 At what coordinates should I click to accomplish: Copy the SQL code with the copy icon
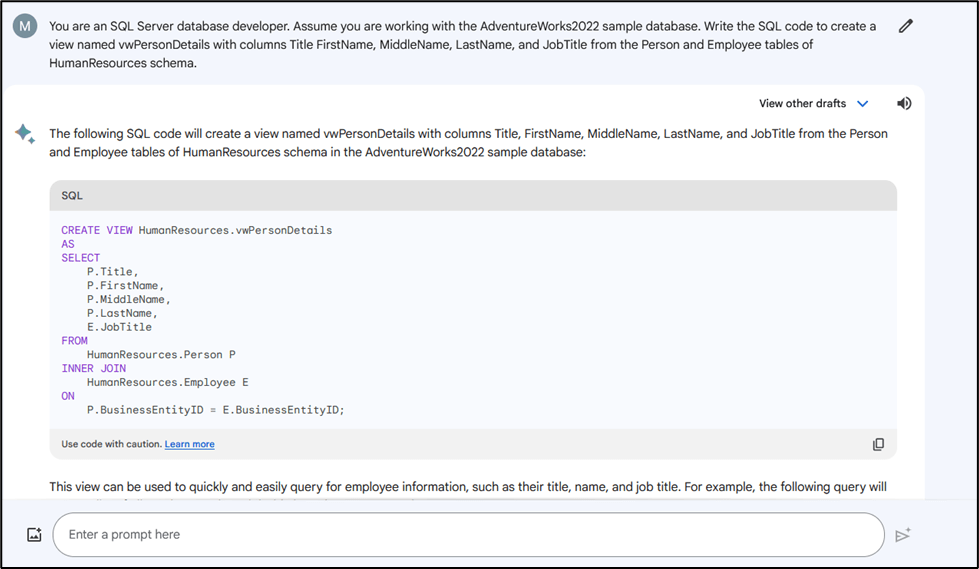(x=878, y=444)
